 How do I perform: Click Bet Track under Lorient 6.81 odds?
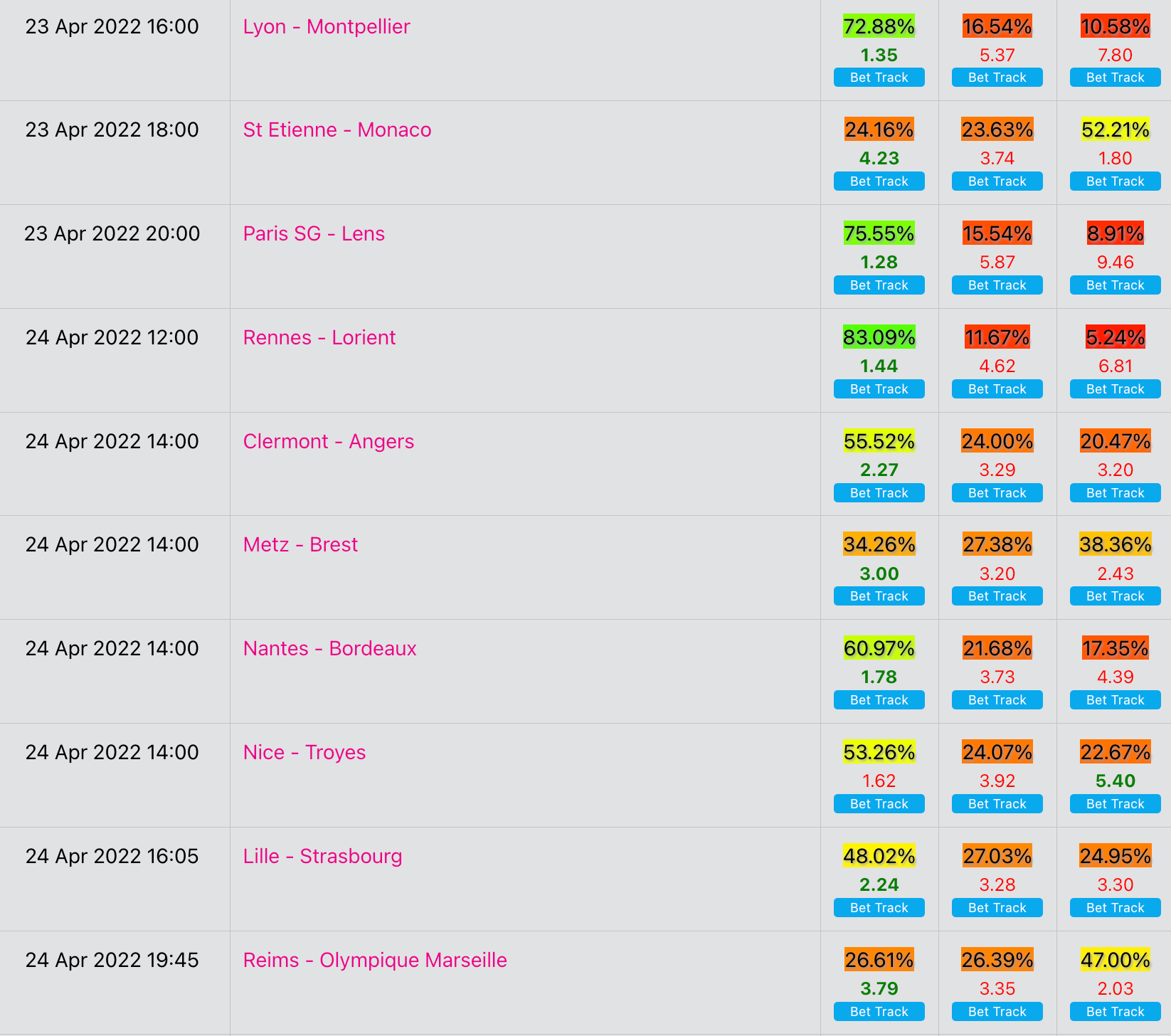[1116, 389]
